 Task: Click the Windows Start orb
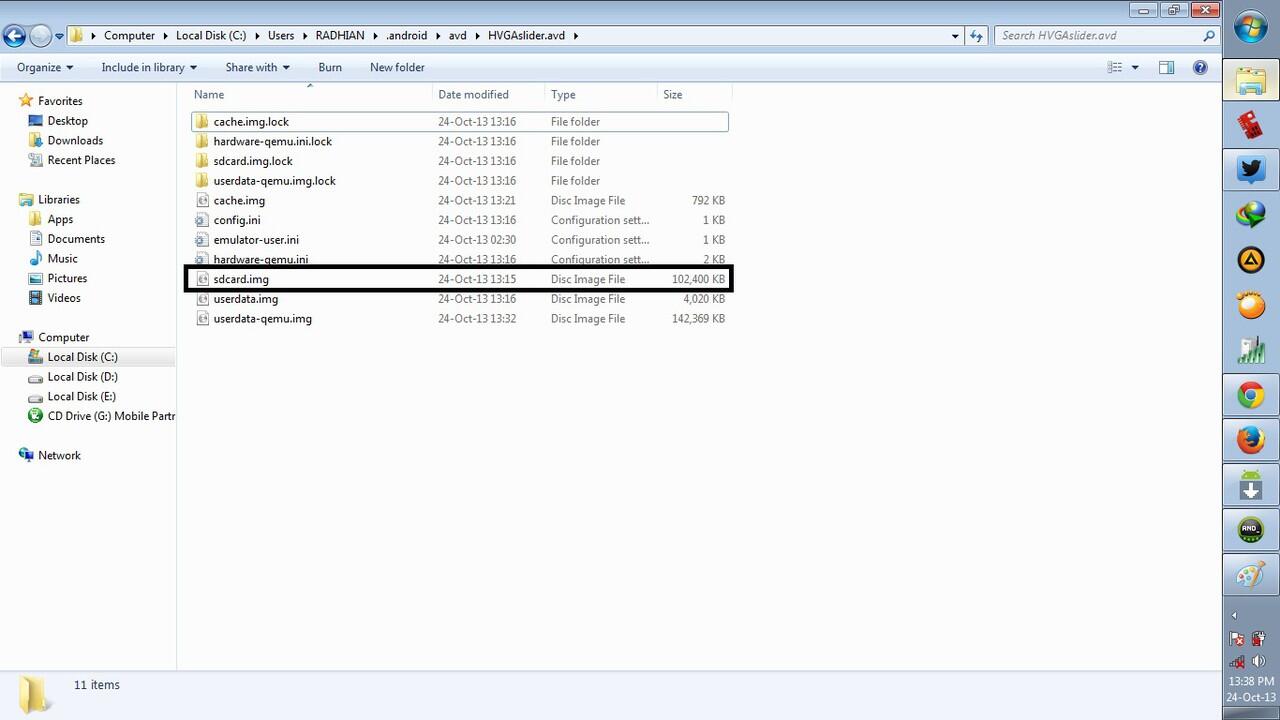click(1249, 27)
